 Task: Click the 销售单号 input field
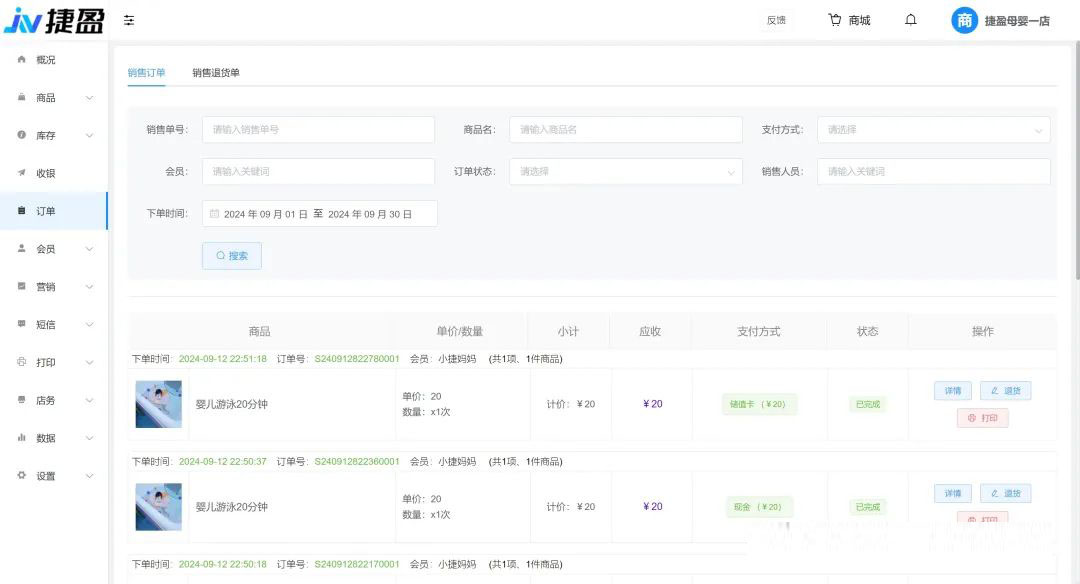pos(318,130)
